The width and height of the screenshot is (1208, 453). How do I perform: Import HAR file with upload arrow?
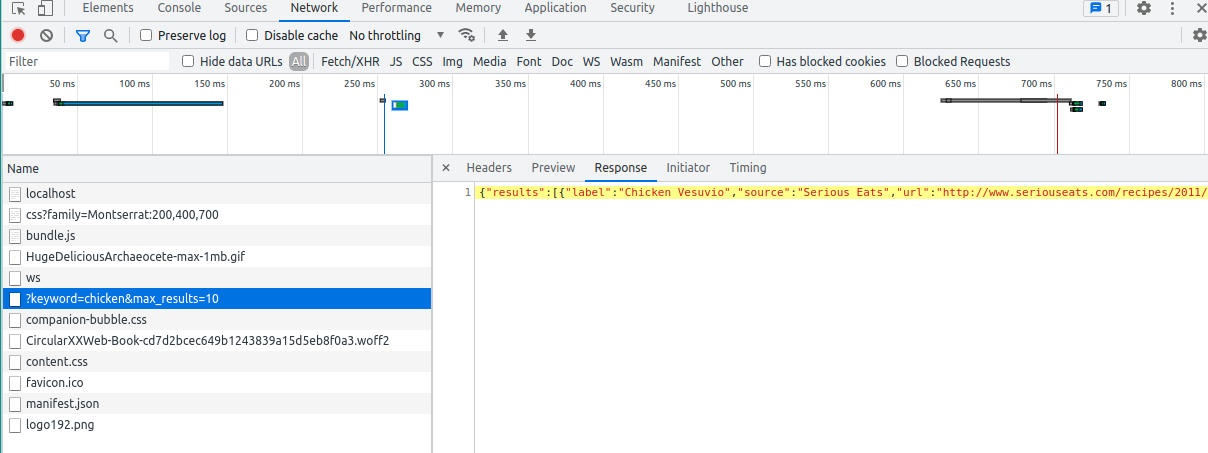pyautogui.click(x=503, y=35)
